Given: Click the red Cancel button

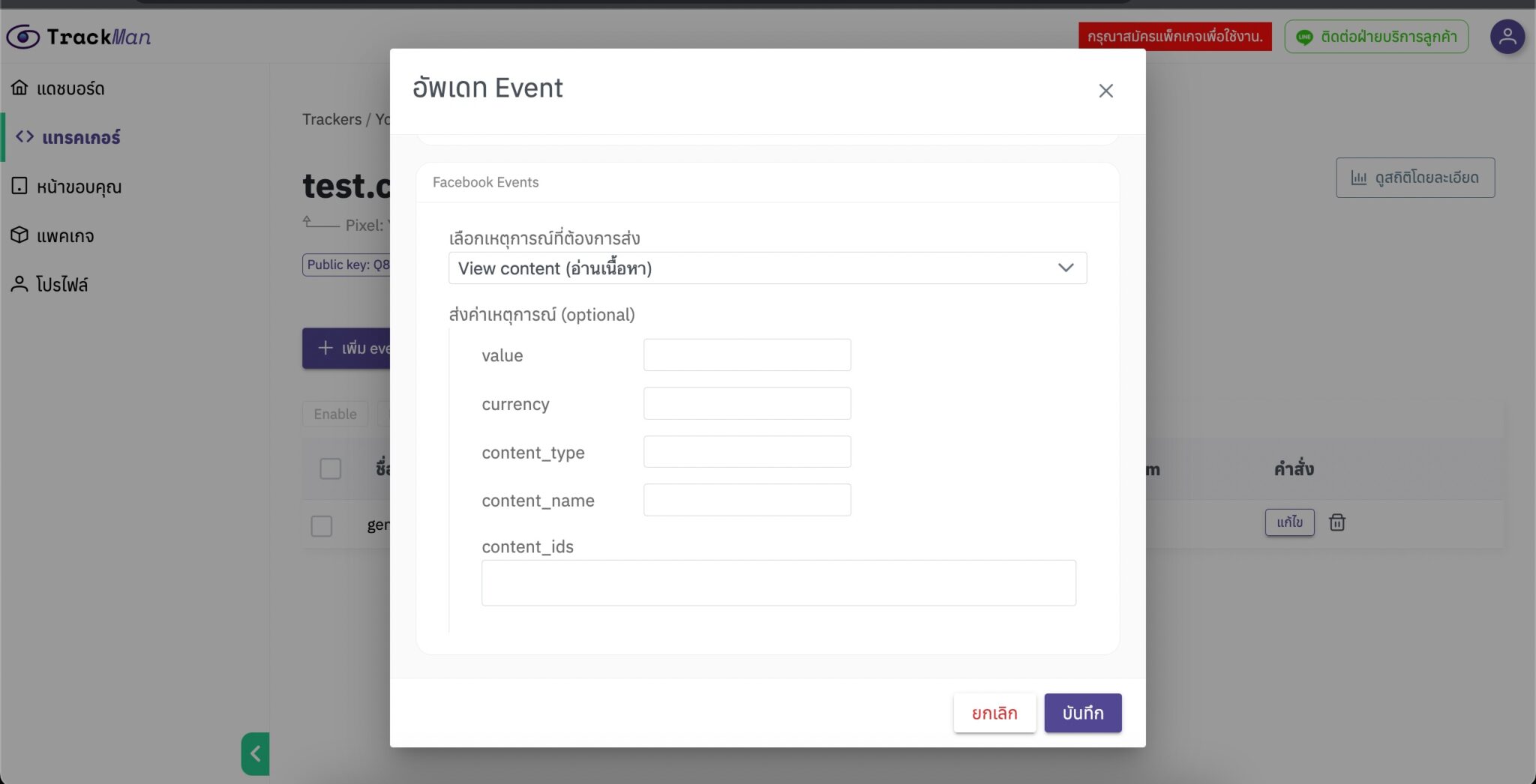Looking at the screenshot, I should coord(994,713).
